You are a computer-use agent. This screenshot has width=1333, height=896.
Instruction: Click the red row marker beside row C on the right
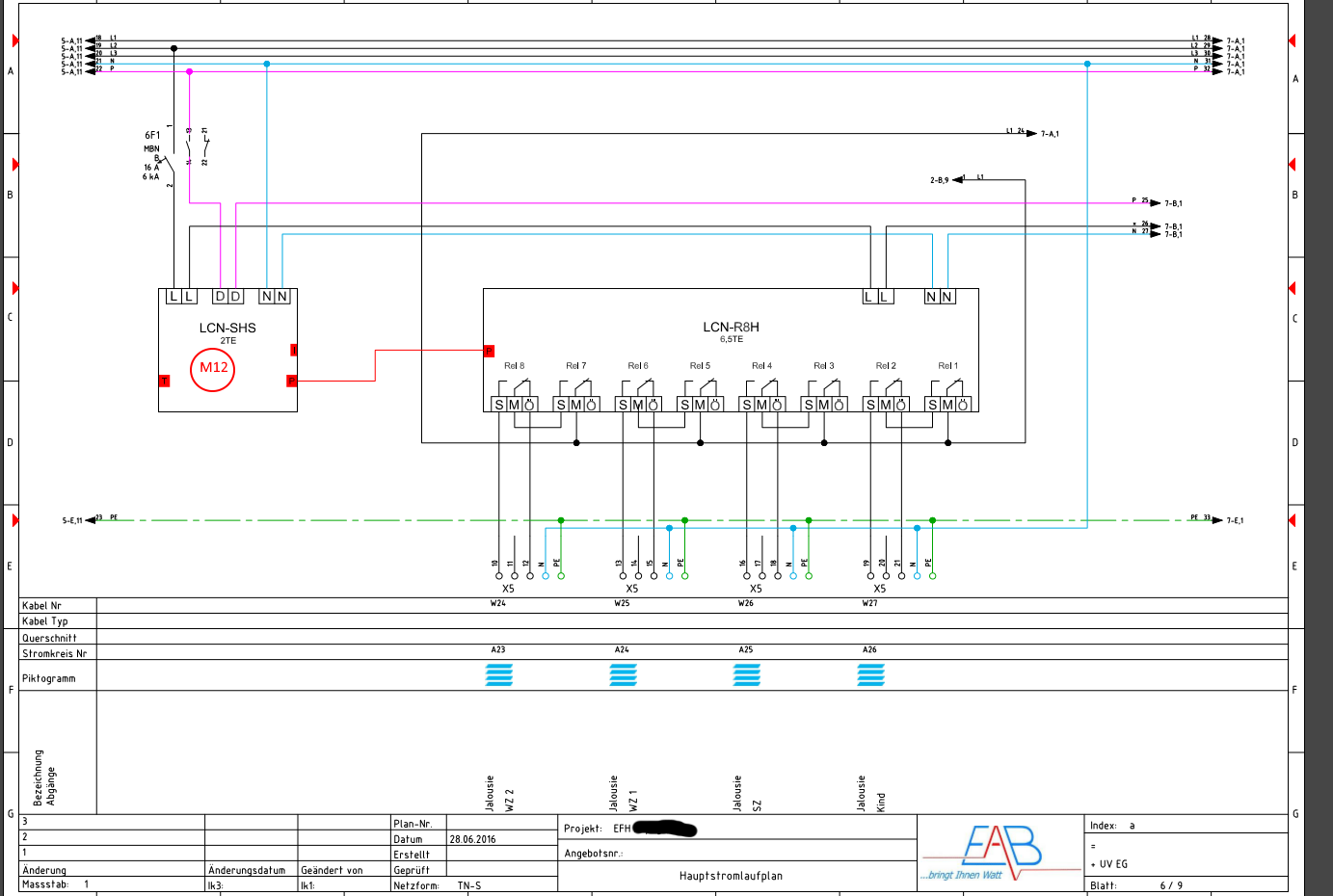point(1292,288)
